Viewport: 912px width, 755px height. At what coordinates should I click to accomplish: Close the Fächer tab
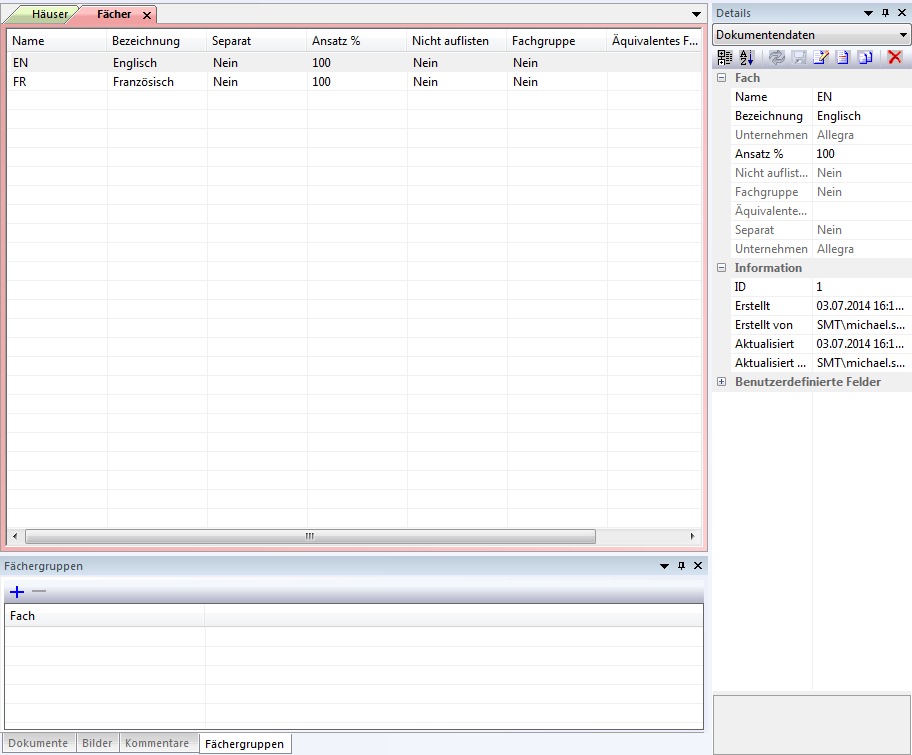[147, 16]
